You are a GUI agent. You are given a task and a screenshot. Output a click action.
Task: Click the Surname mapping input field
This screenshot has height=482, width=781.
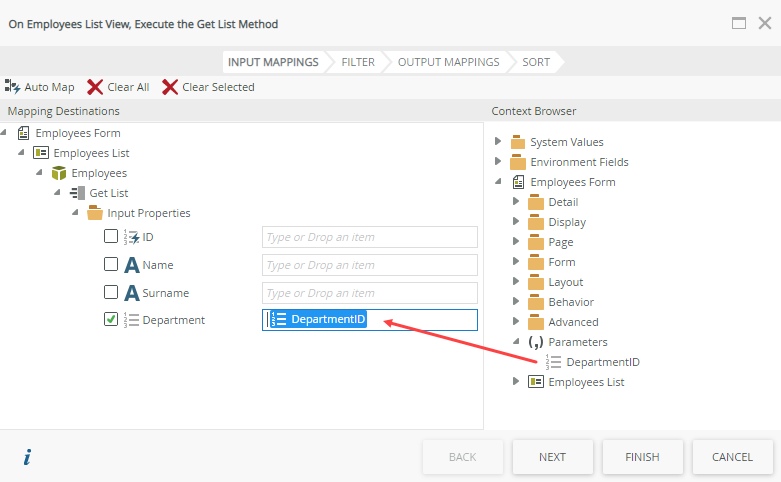point(369,293)
